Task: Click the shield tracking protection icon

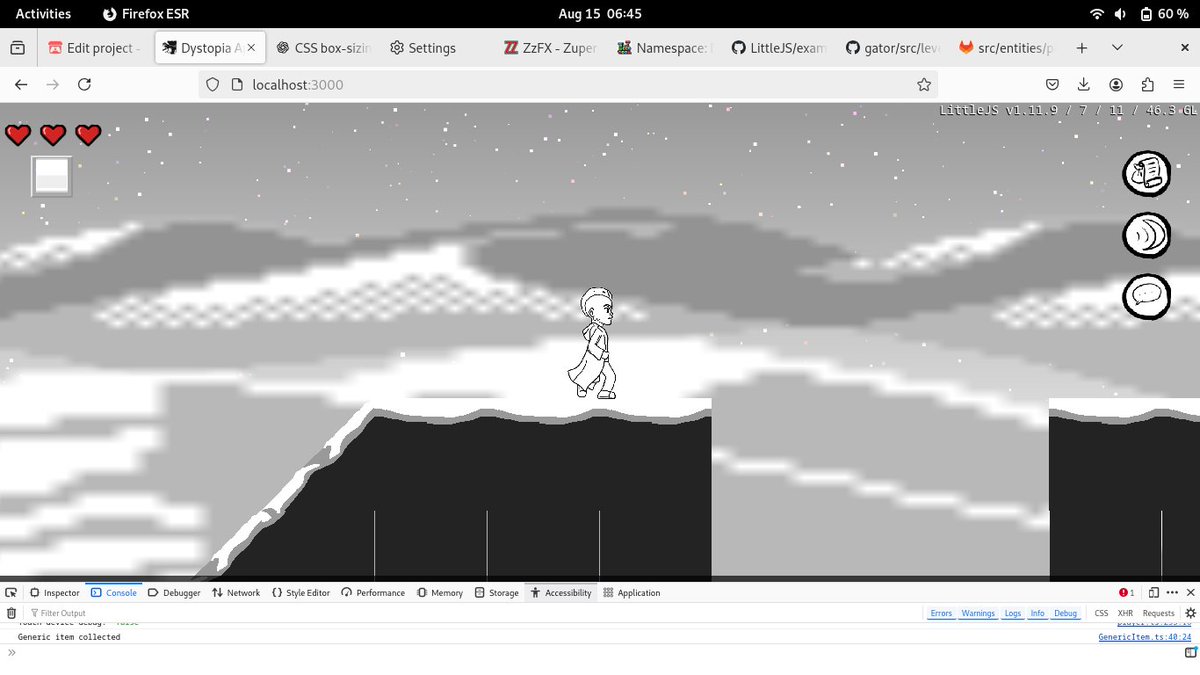Action: [x=212, y=85]
